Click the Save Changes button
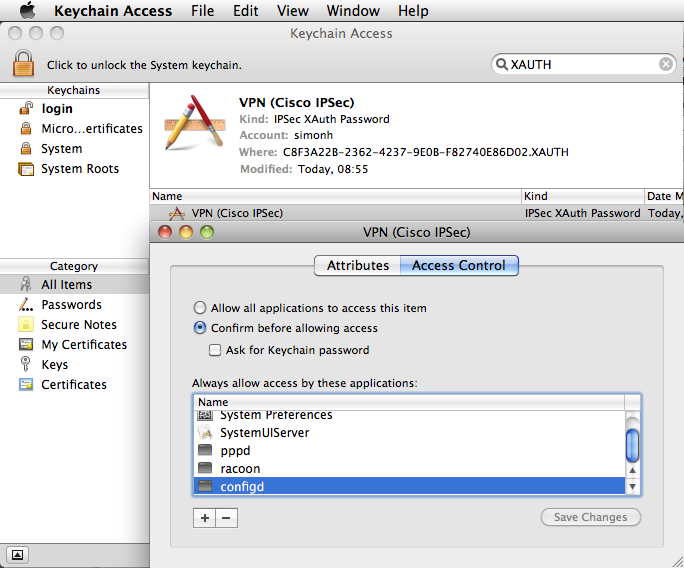This screenshot has width=684, height=568. [590, 517]
